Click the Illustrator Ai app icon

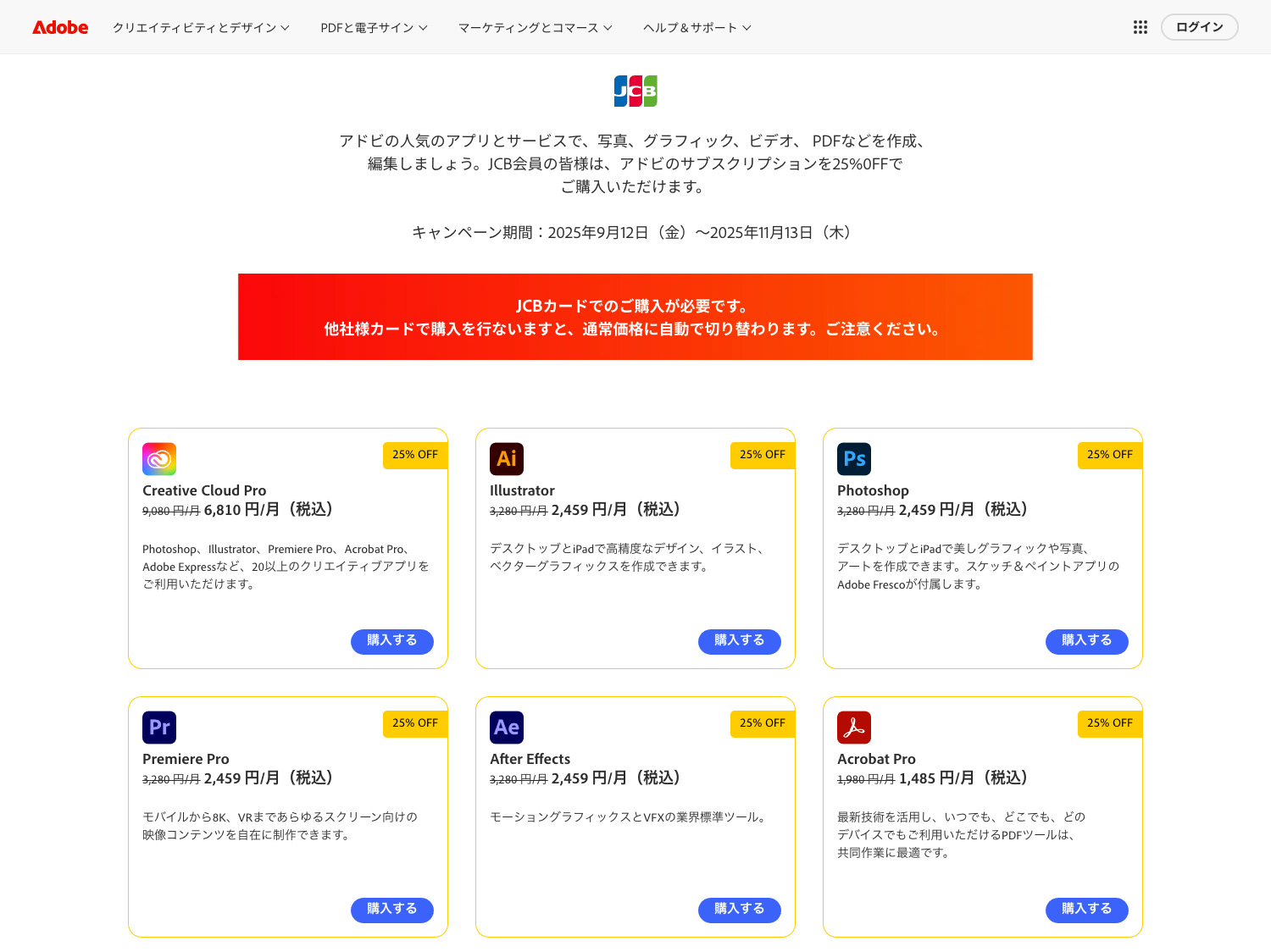(x=507, y=459)
